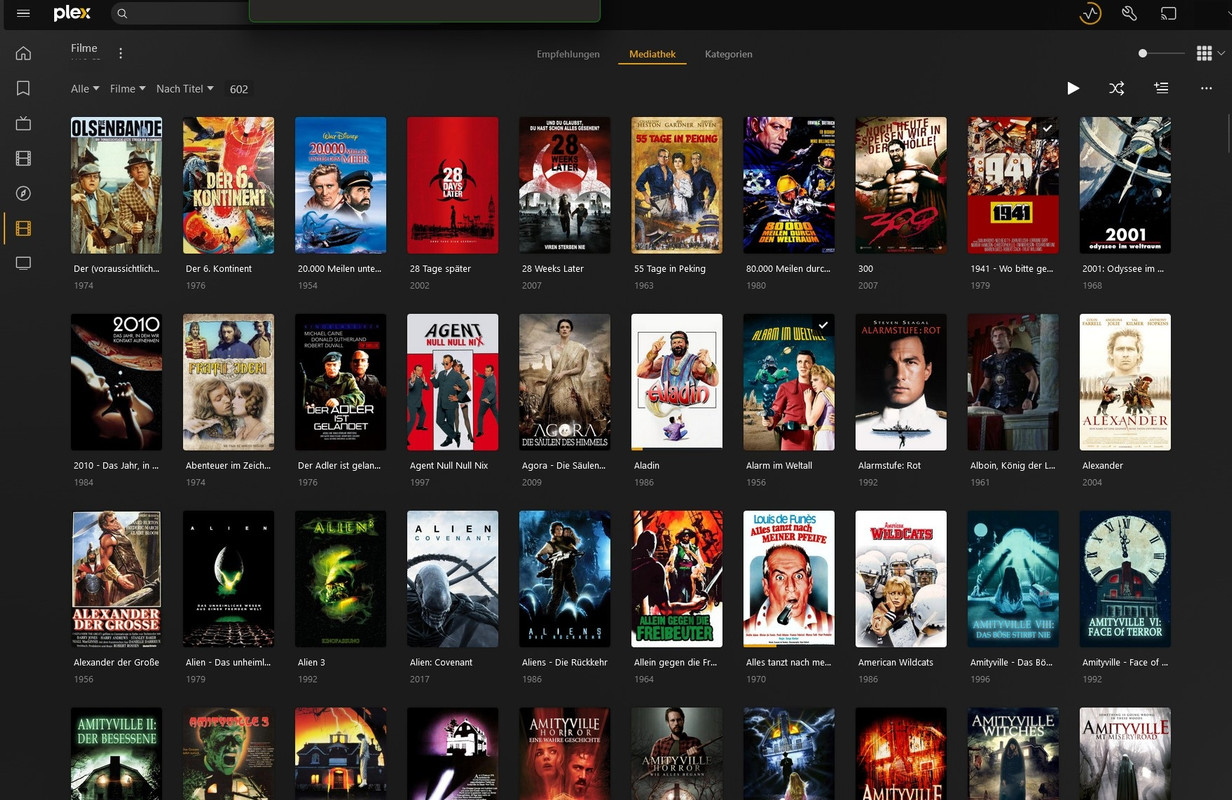Open settings wrench icon
1232x800 pixels.
coord(1129,14)
